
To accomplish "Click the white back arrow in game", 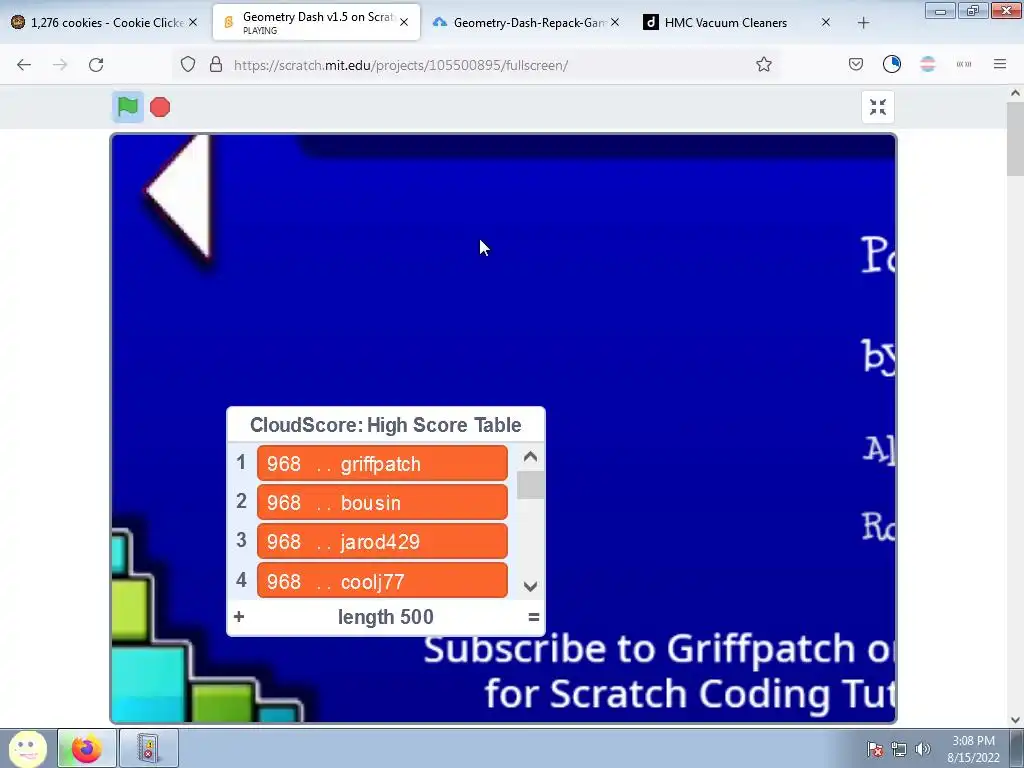I will 178,196.
